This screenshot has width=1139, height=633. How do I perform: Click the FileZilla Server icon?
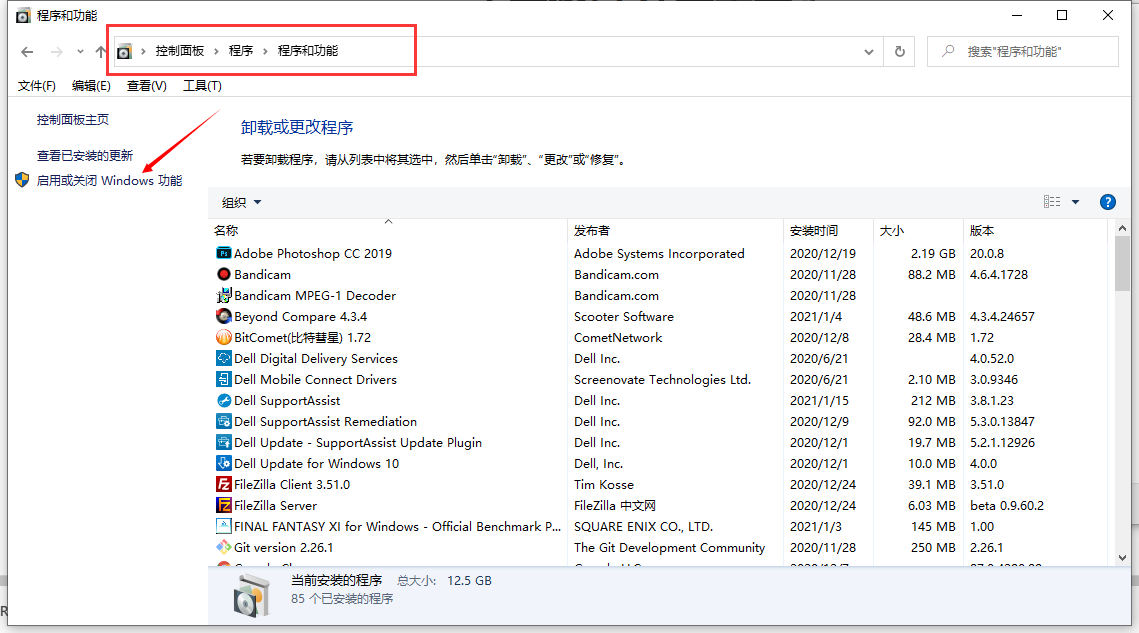[x=224, y=505]
